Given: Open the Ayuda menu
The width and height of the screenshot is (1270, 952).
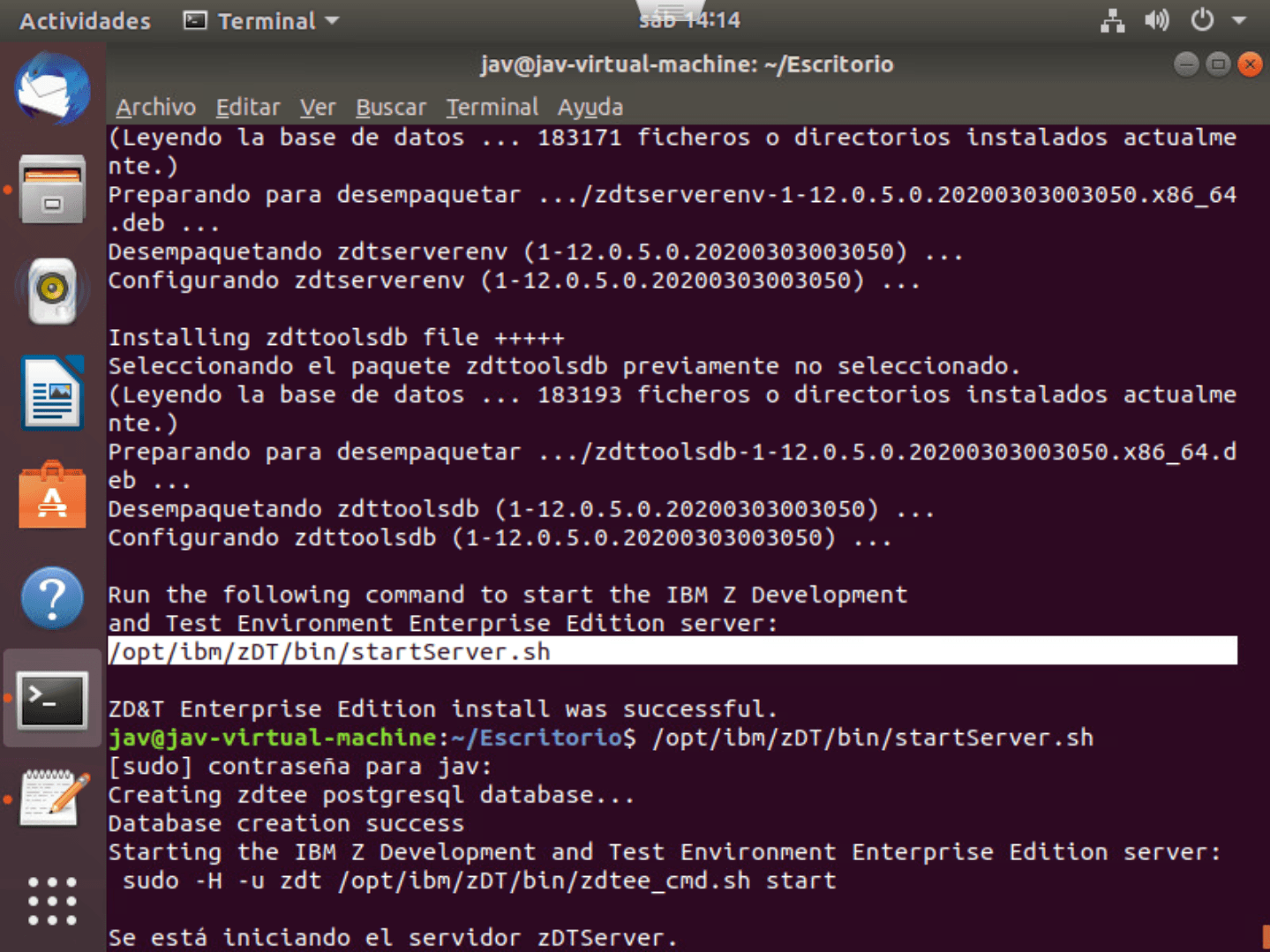Looking at the screenshot, I should [x=590, y=107].
